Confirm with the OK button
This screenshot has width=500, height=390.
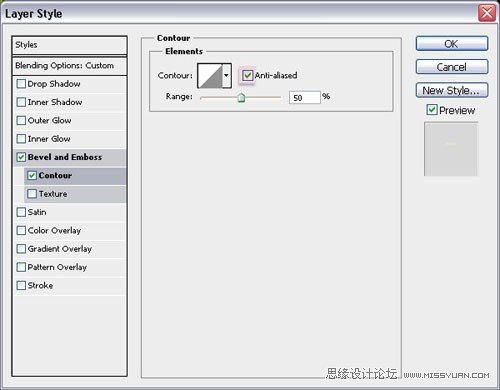[452, 44]
